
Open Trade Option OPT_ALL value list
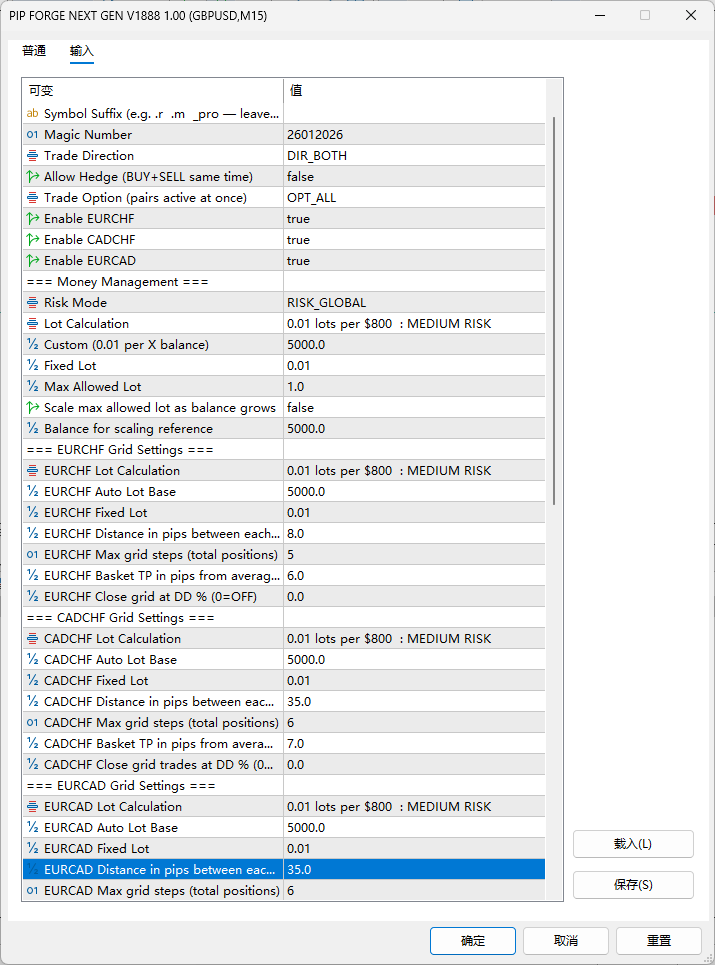point(414,198)
